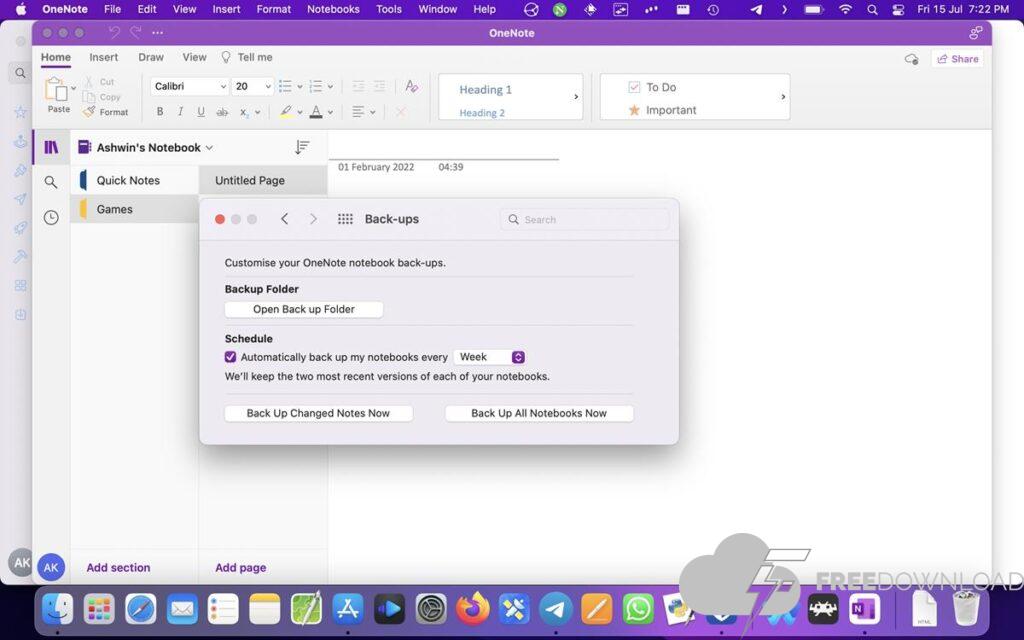Click the preferences Search field
The width and height of the screenshot is (1024, 640).
(585, 219)
